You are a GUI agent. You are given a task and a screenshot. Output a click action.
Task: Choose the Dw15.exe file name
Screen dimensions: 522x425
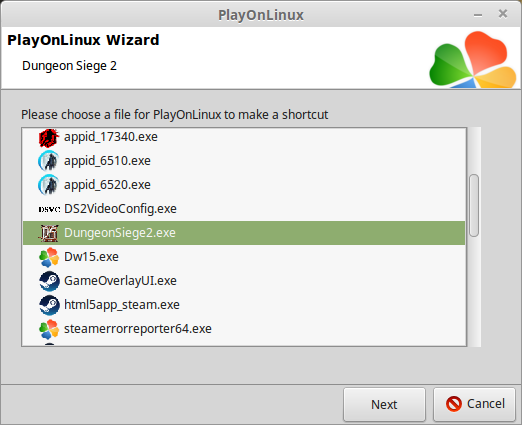coord(91,257)
